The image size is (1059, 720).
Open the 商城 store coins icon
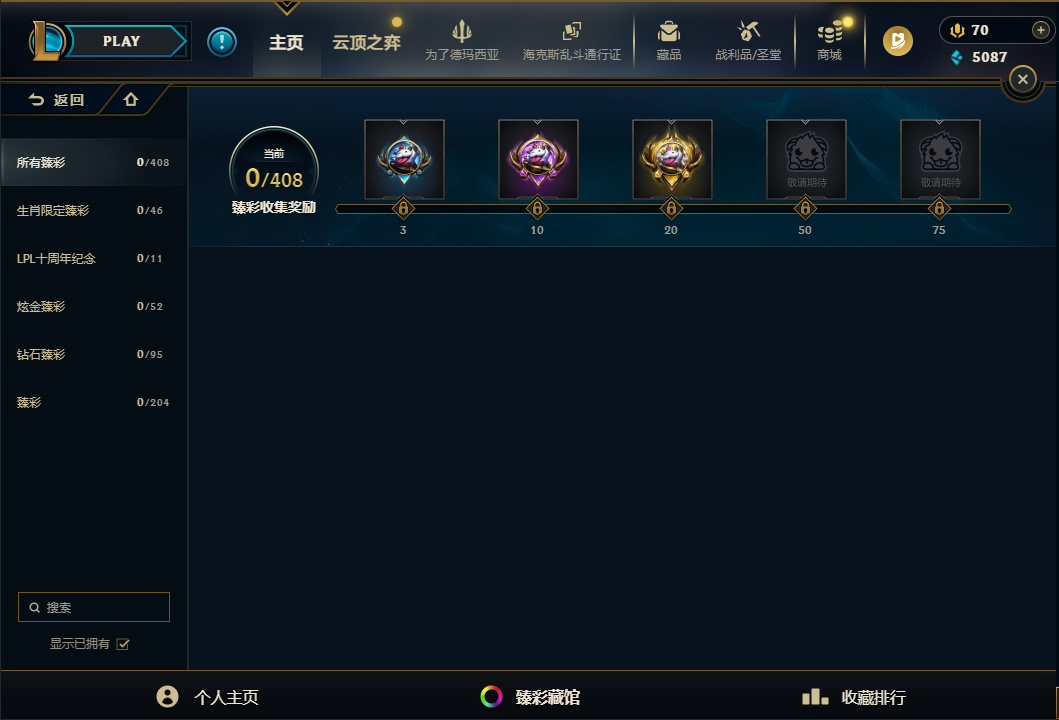click(x=829, y=32)
